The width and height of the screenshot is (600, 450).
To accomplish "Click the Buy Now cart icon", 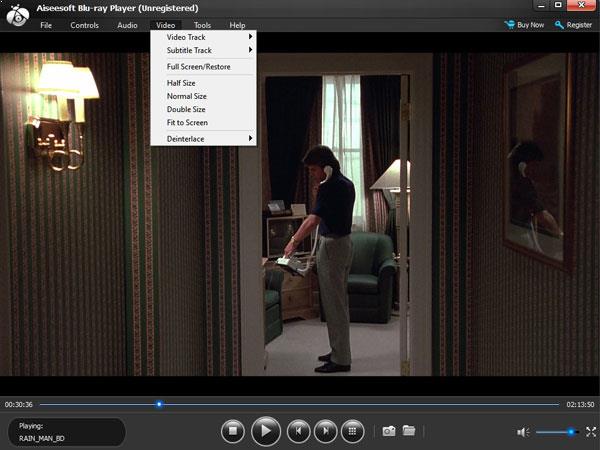I will coord(509,25).
